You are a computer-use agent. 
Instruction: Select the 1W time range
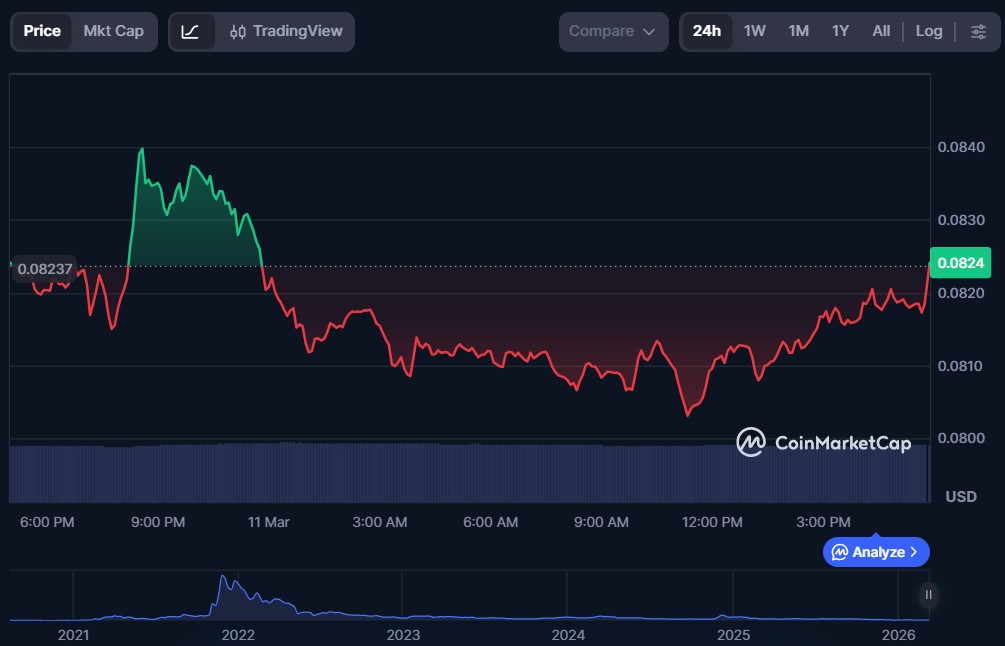click(754, 31)
